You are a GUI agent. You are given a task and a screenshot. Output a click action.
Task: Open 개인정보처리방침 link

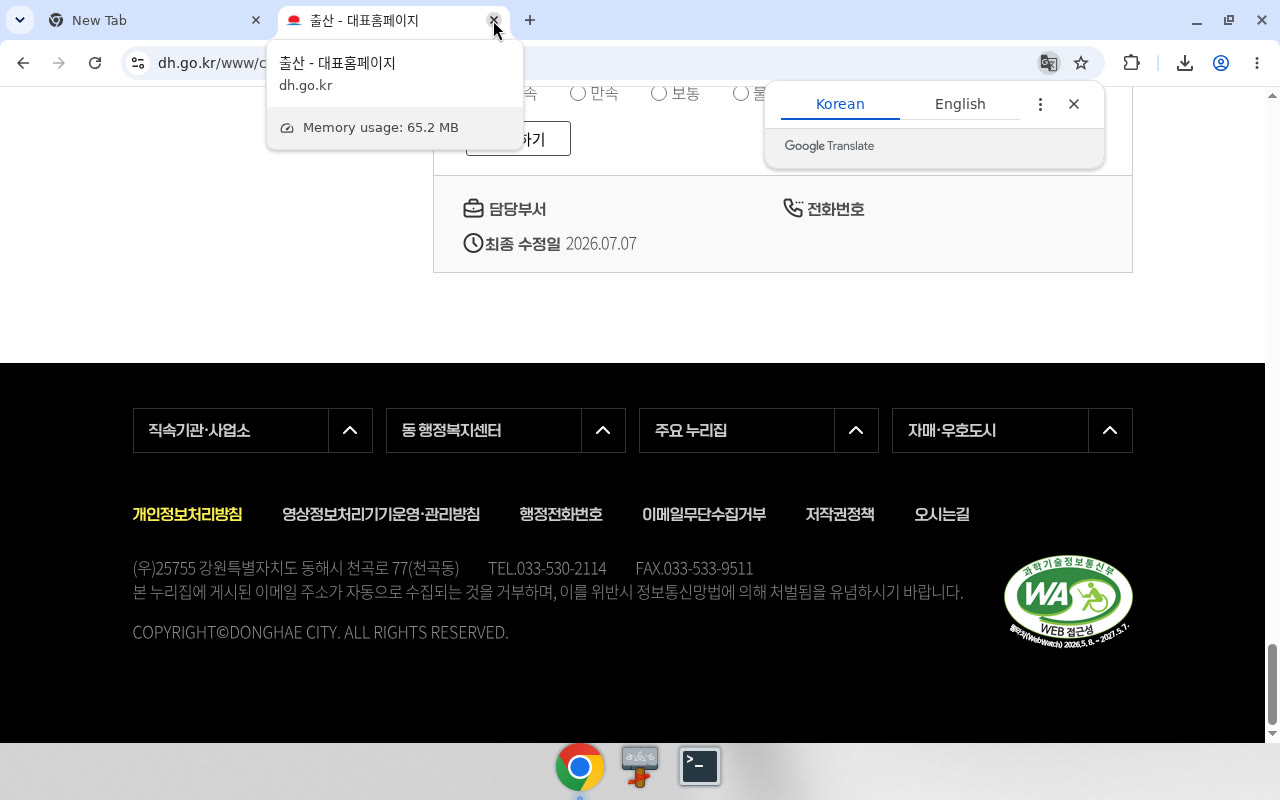pyautogui.click(x=187, y=514)
